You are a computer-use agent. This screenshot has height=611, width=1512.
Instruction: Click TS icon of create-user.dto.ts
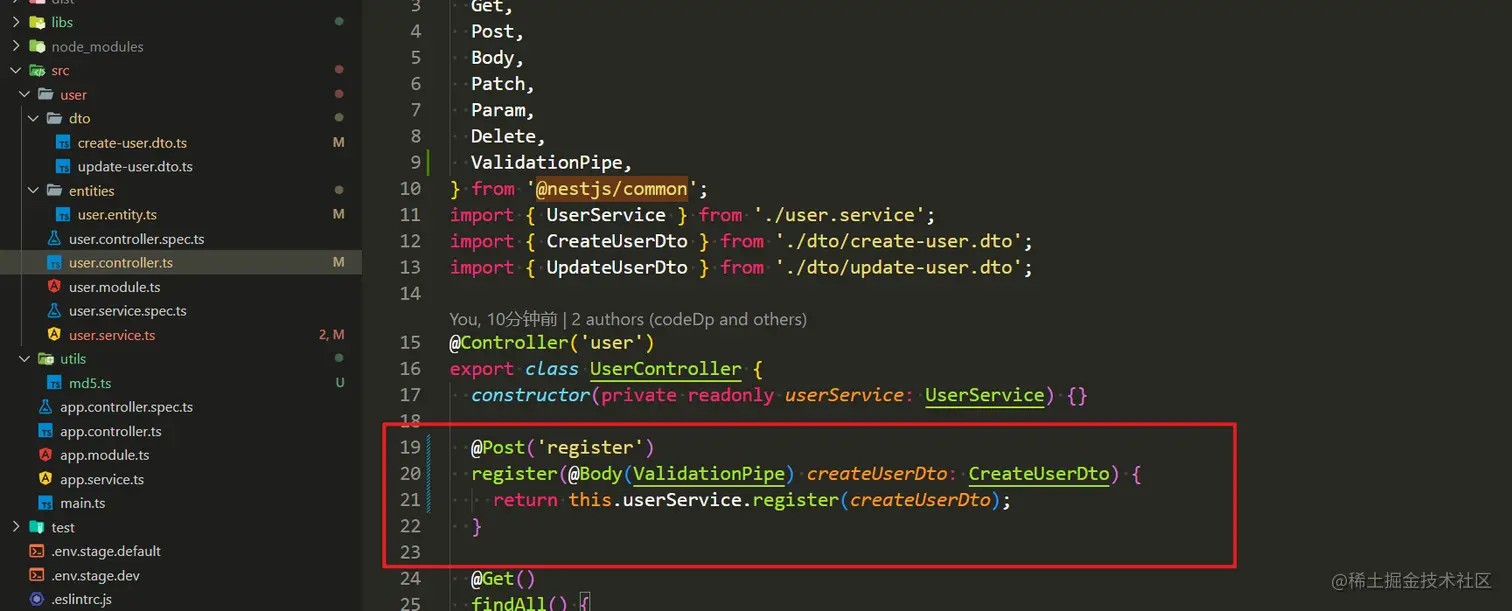(x=63, y=143)
